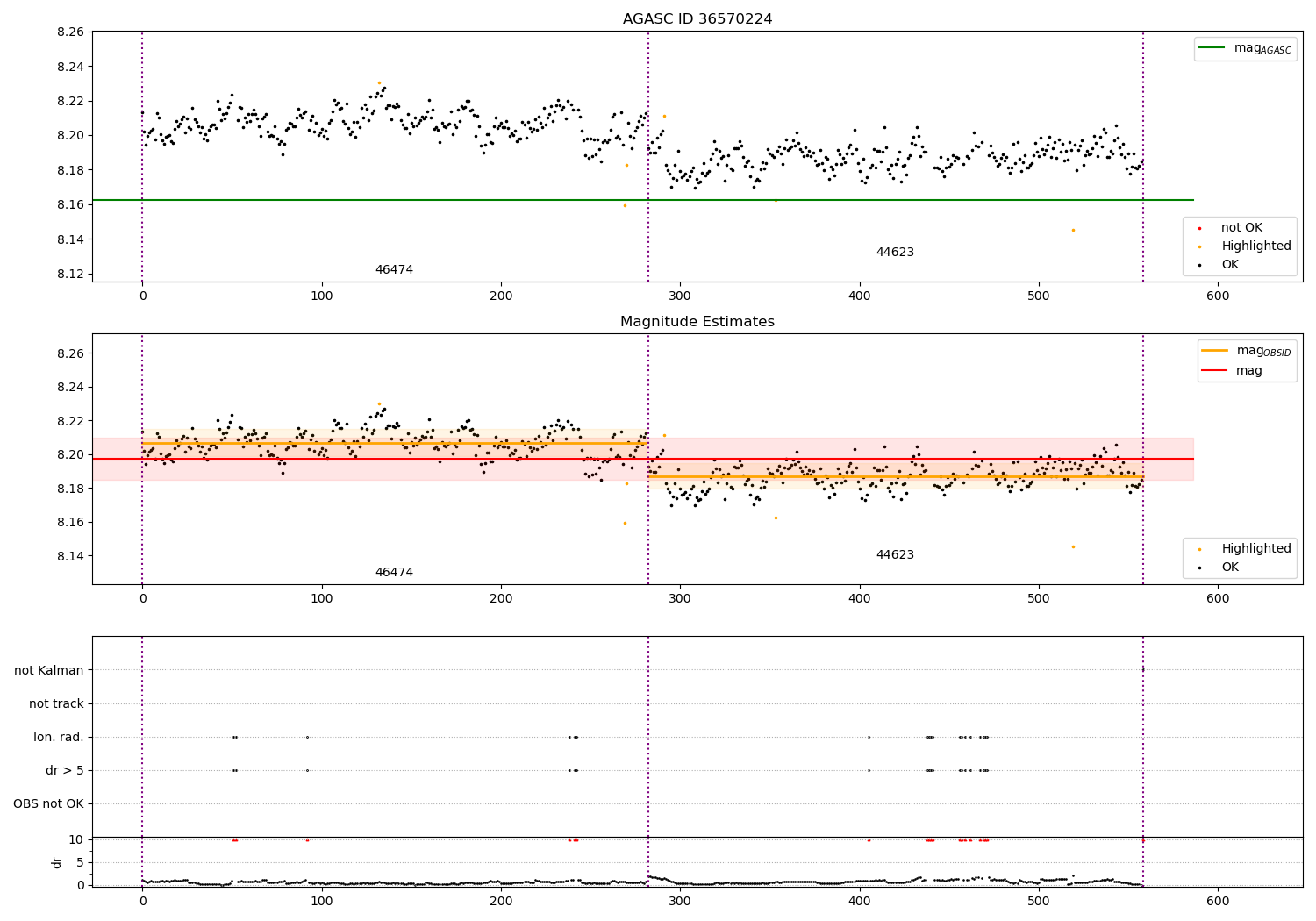This screenshot has height=921, width=1316.
Task: Select 'OK' in the AGASC ID plot legend
Action: point(1217,264)
